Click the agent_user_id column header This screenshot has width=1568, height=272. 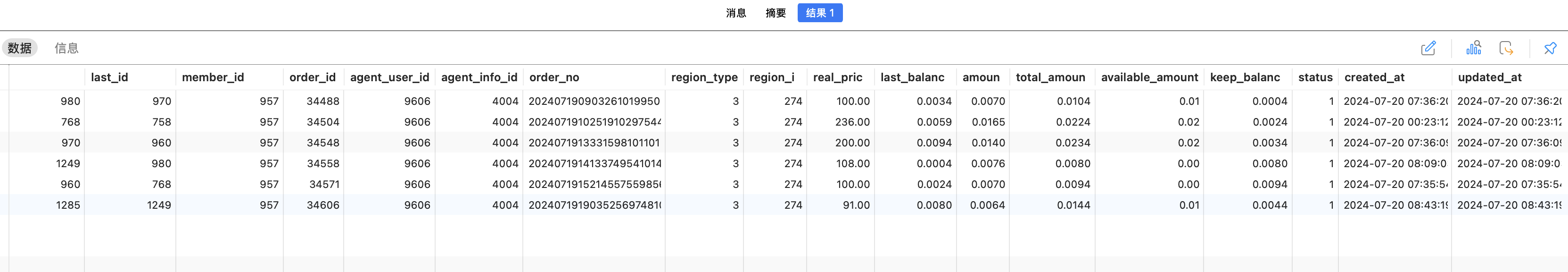point(389,77)
